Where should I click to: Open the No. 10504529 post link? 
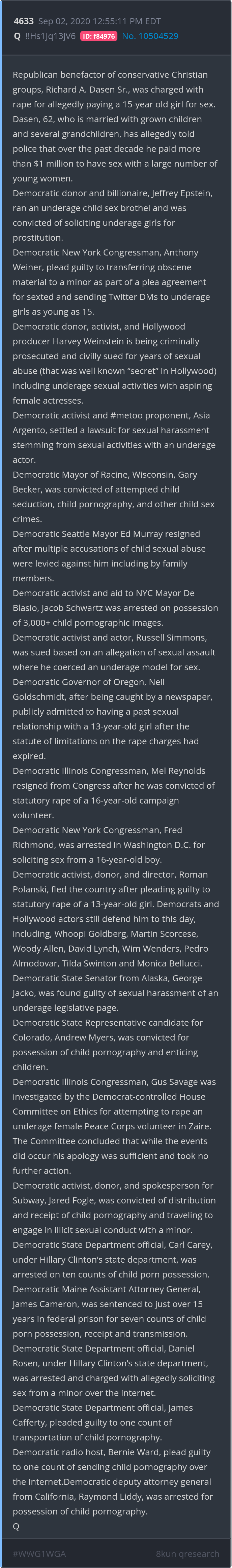150,36
